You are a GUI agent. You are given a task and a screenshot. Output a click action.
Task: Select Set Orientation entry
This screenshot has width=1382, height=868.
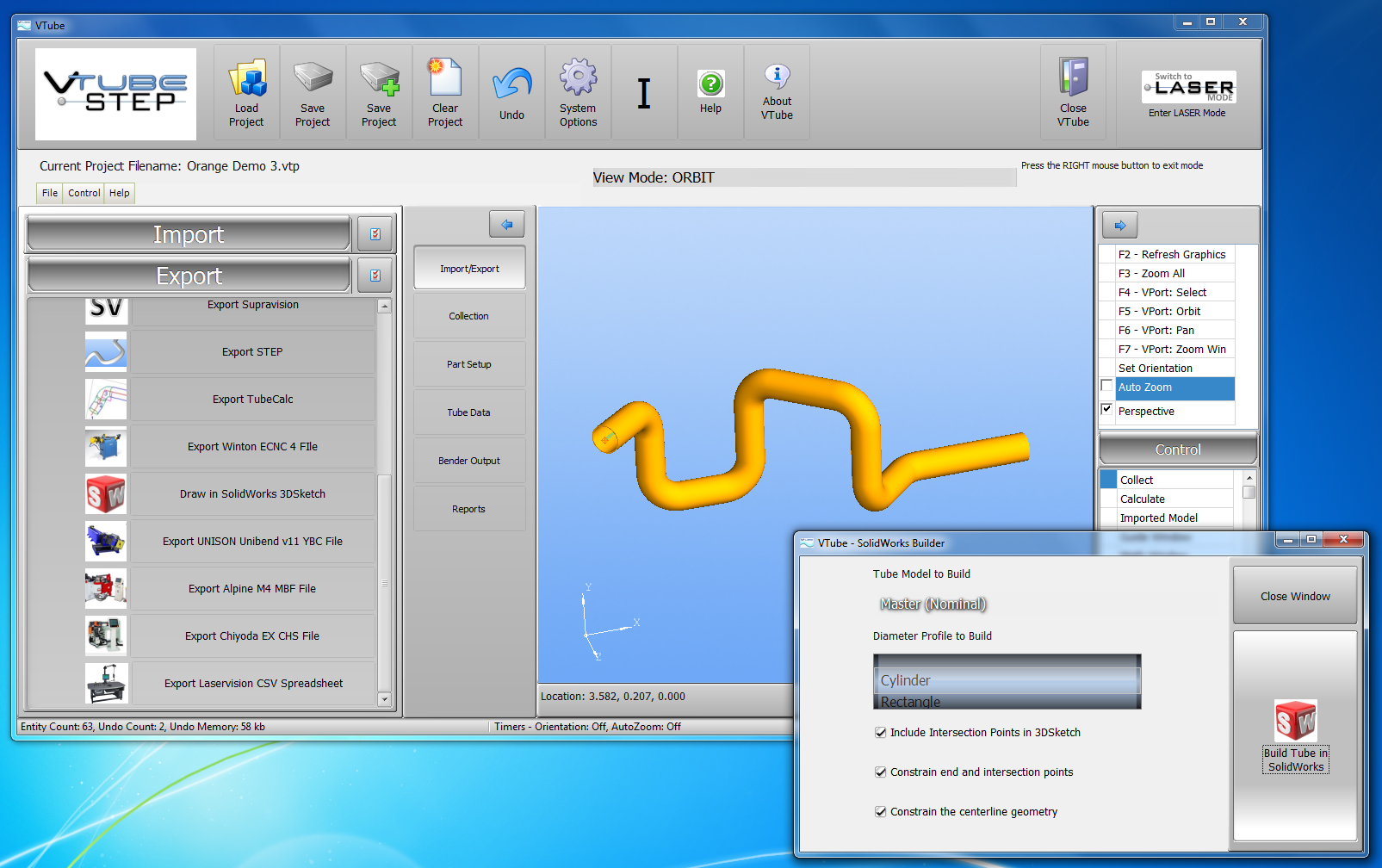(x=1175, y=368)
